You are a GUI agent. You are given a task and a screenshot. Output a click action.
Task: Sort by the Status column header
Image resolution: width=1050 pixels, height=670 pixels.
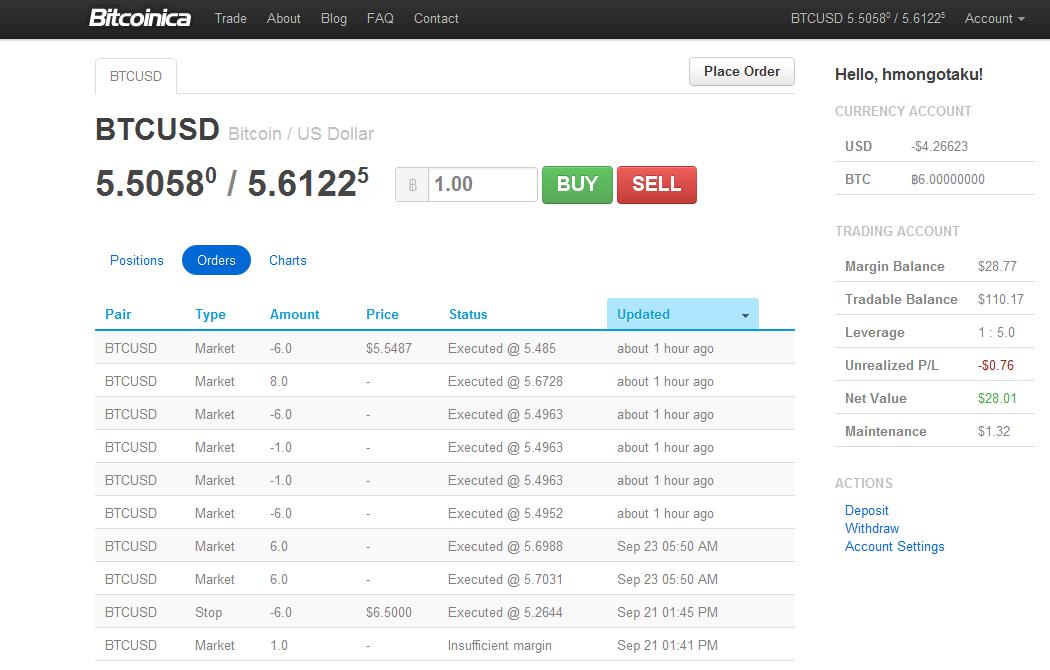468,315
